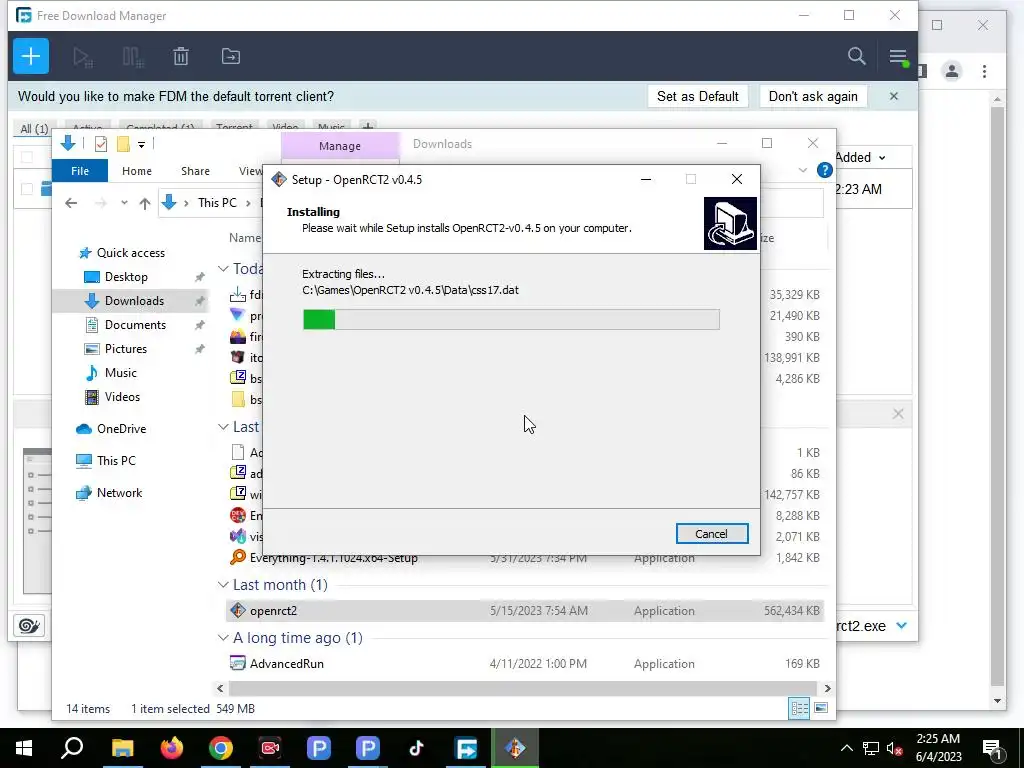The width and height of the screenshot is (1024, 768).
Task: Show hidden system tray icons
Action: (x=846, y=748)
